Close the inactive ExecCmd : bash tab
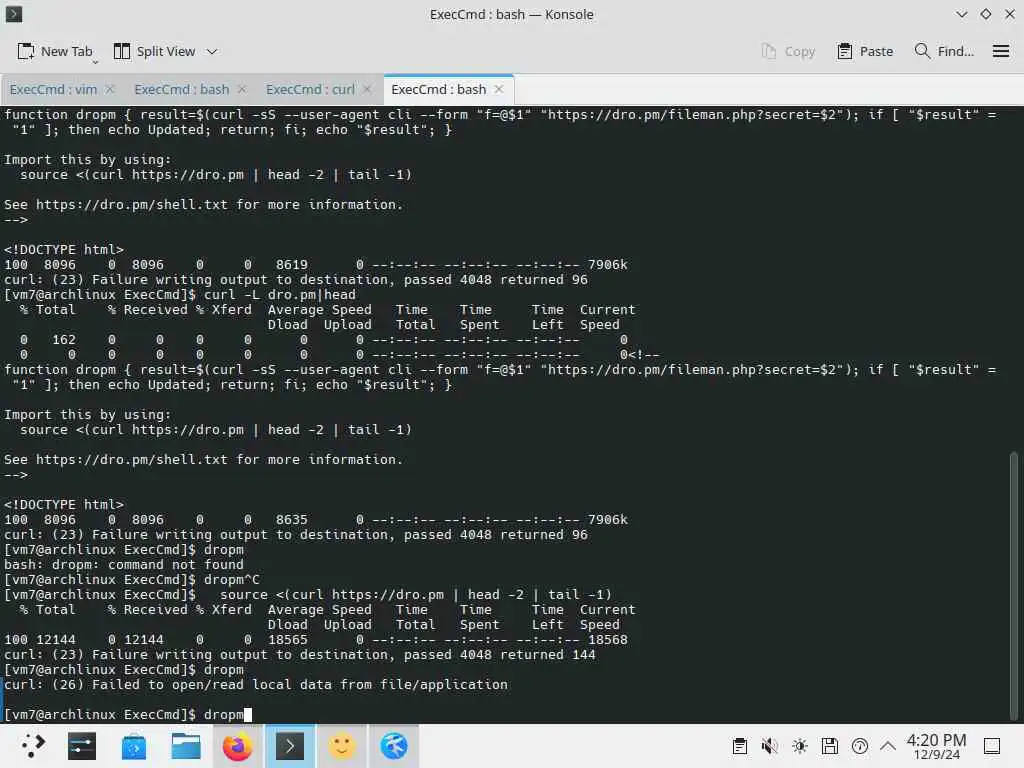1024x768 pixels. [x=242, y=89]
